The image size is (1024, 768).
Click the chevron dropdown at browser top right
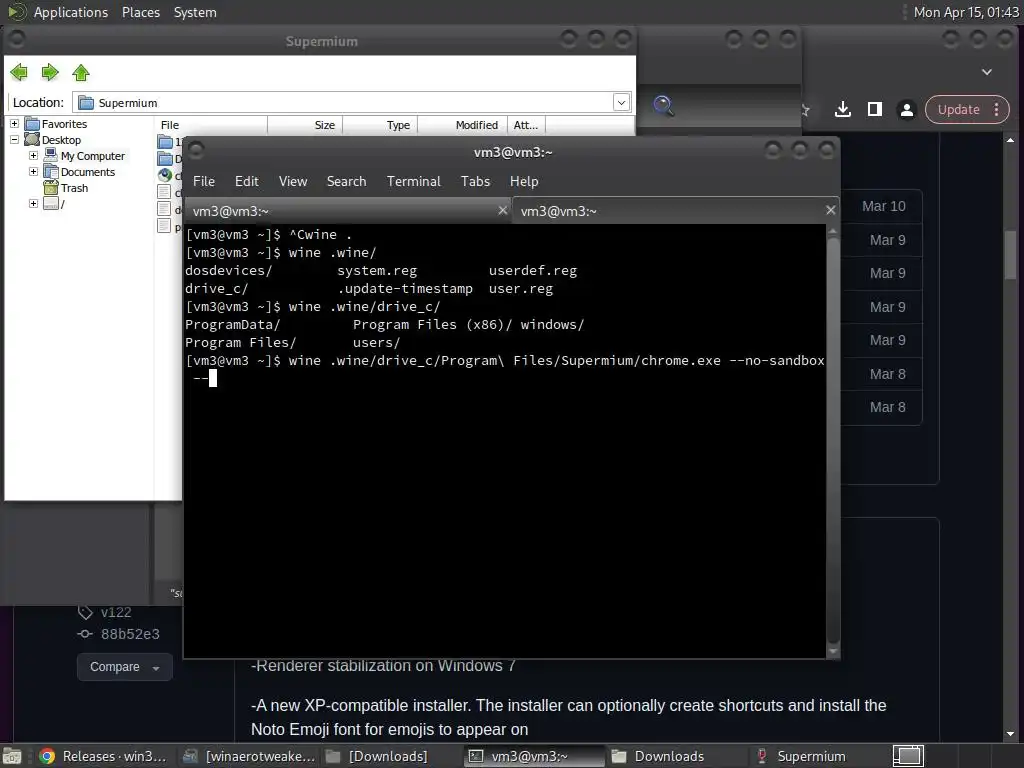coord(987,72)
